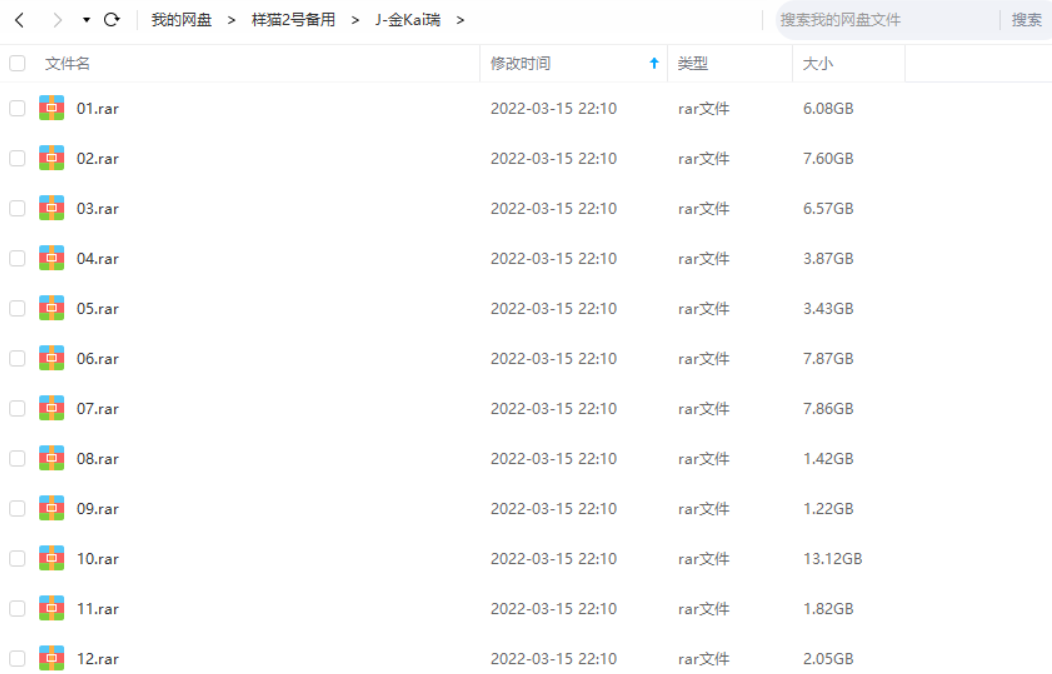Toggle sort arrow in 修改时间 column

[x=654, y=63]
